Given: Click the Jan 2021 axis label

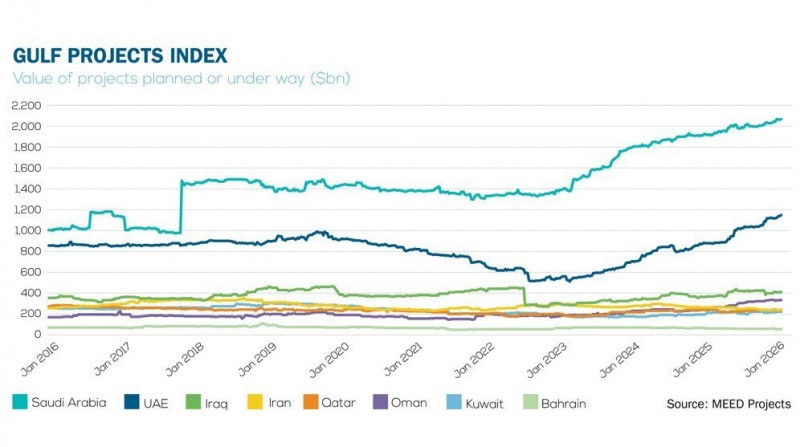Looking at the screenshot, I should click(x=402, y=358).
